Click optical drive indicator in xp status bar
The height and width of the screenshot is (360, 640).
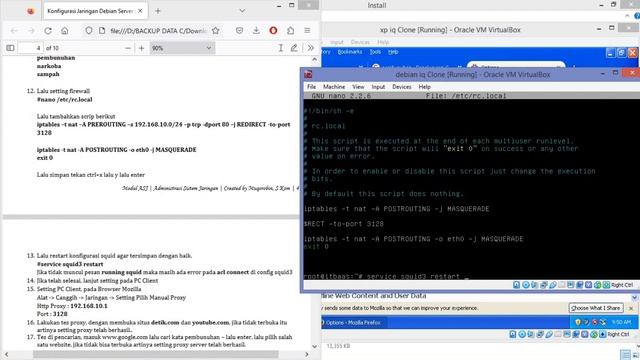click(522, 334)
